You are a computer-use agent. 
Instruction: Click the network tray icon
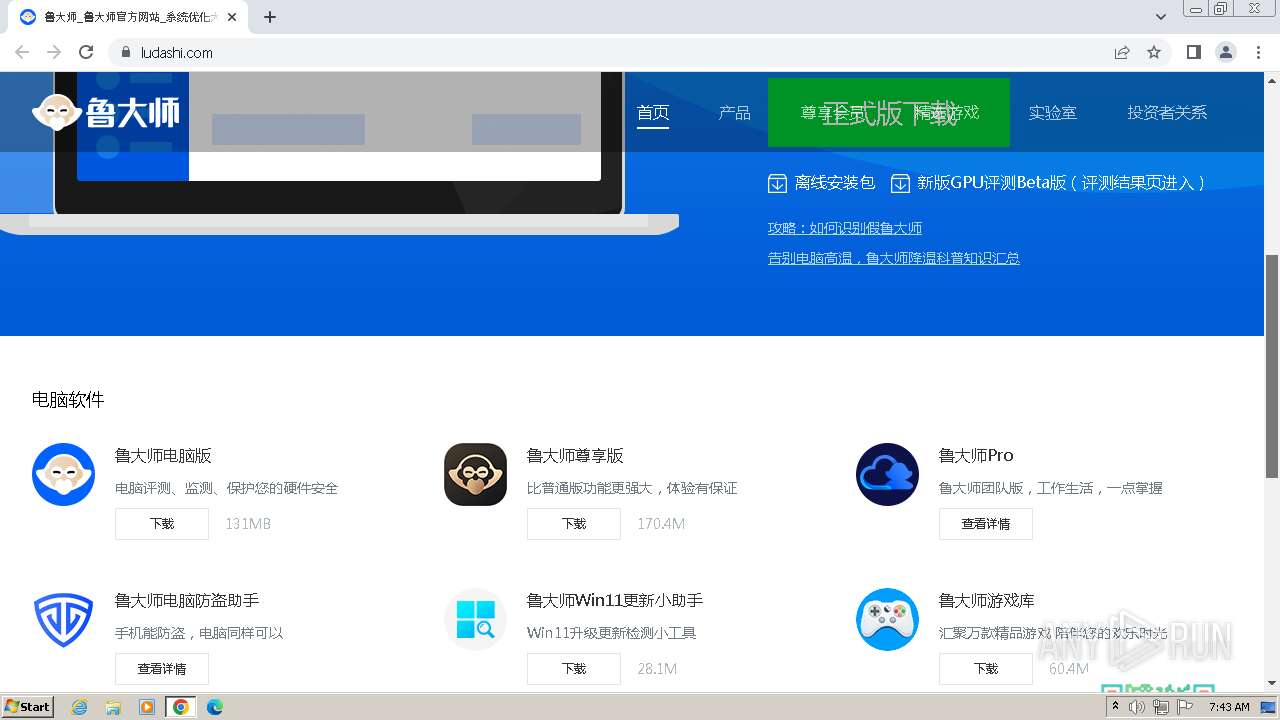coord(1161,707)
